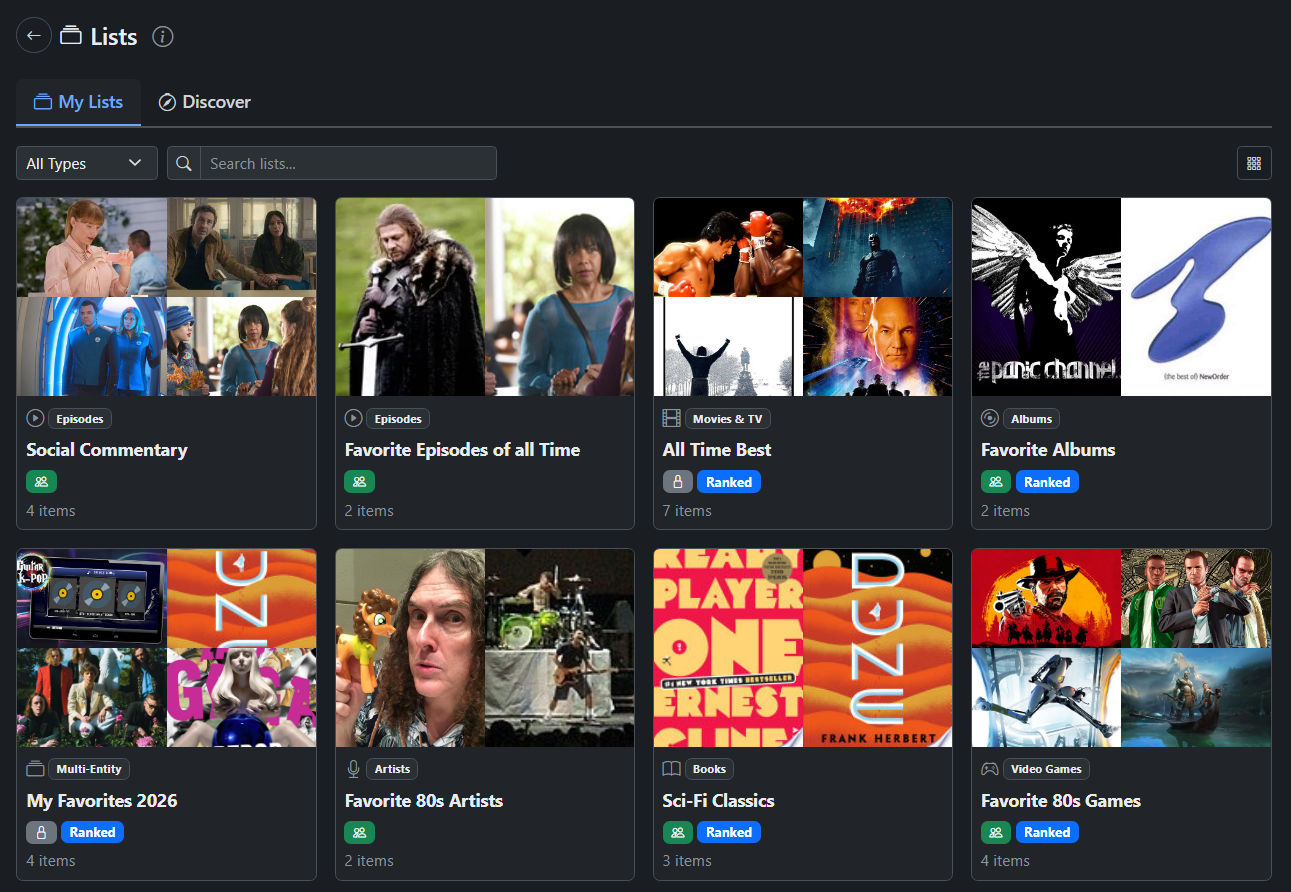Image resolution: width=1291 pixels, height=892 pixels.
Task: Open the Sci-Fi Classics list title
Action: 718,801
